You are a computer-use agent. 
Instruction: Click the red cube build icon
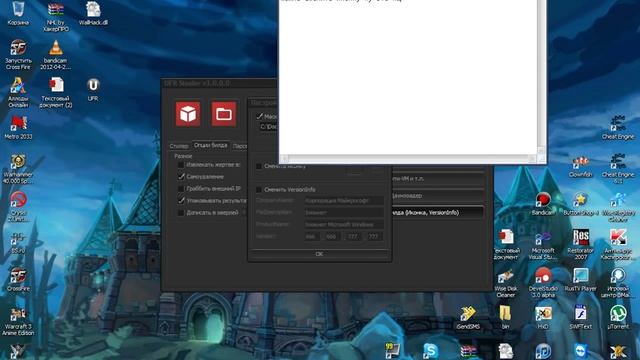[188, 114]
